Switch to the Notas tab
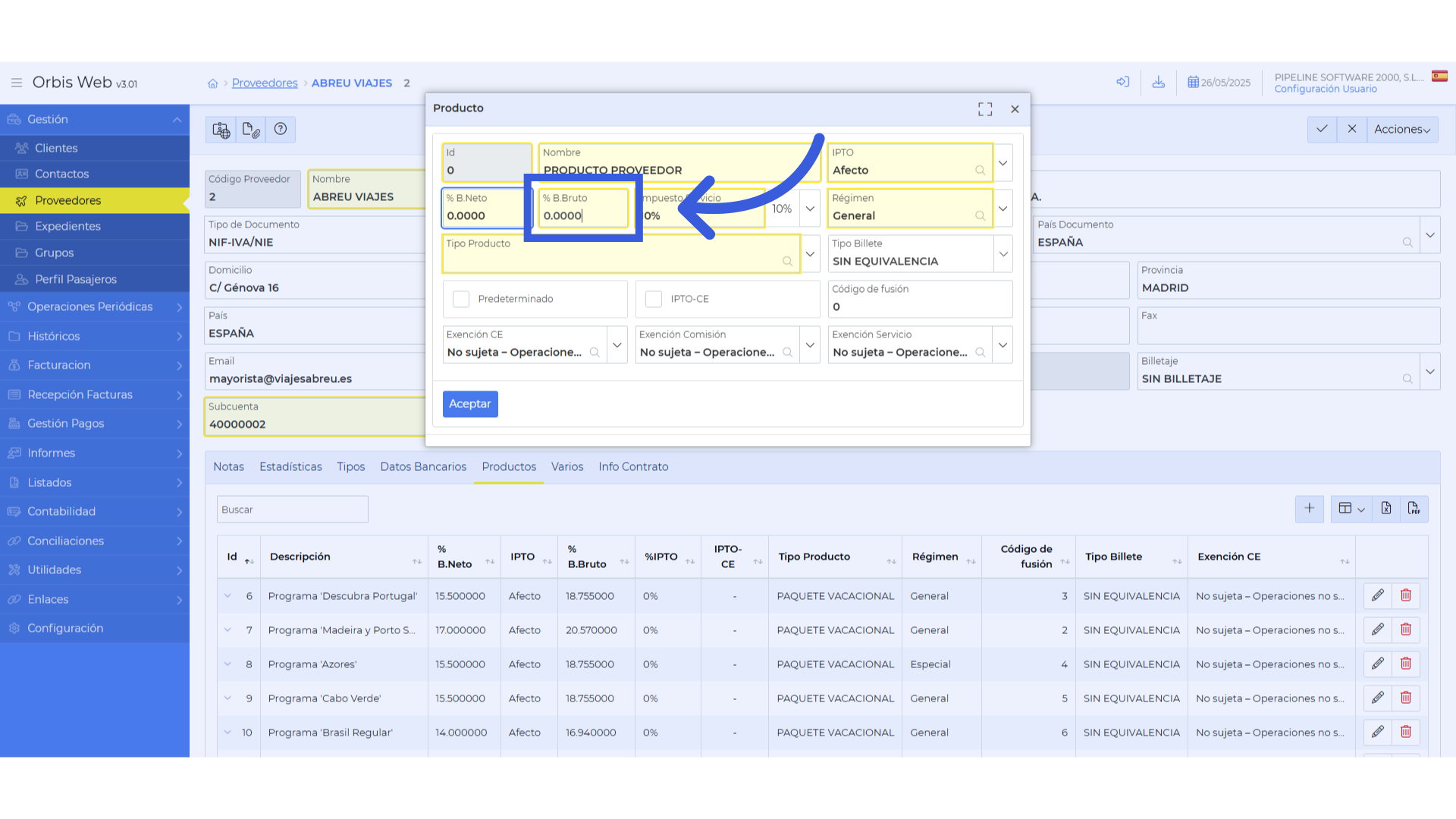 (228, 467)
